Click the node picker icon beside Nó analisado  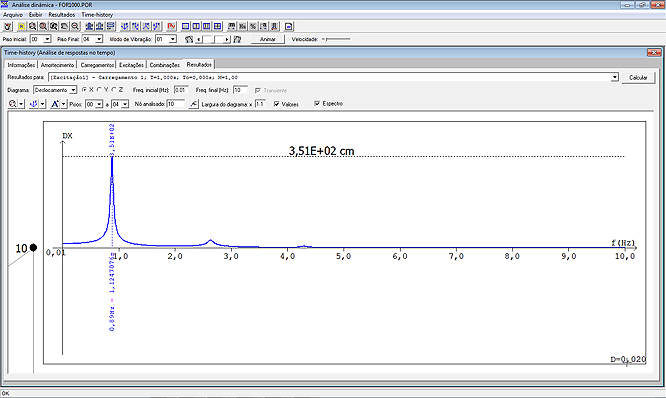[193, 104]
